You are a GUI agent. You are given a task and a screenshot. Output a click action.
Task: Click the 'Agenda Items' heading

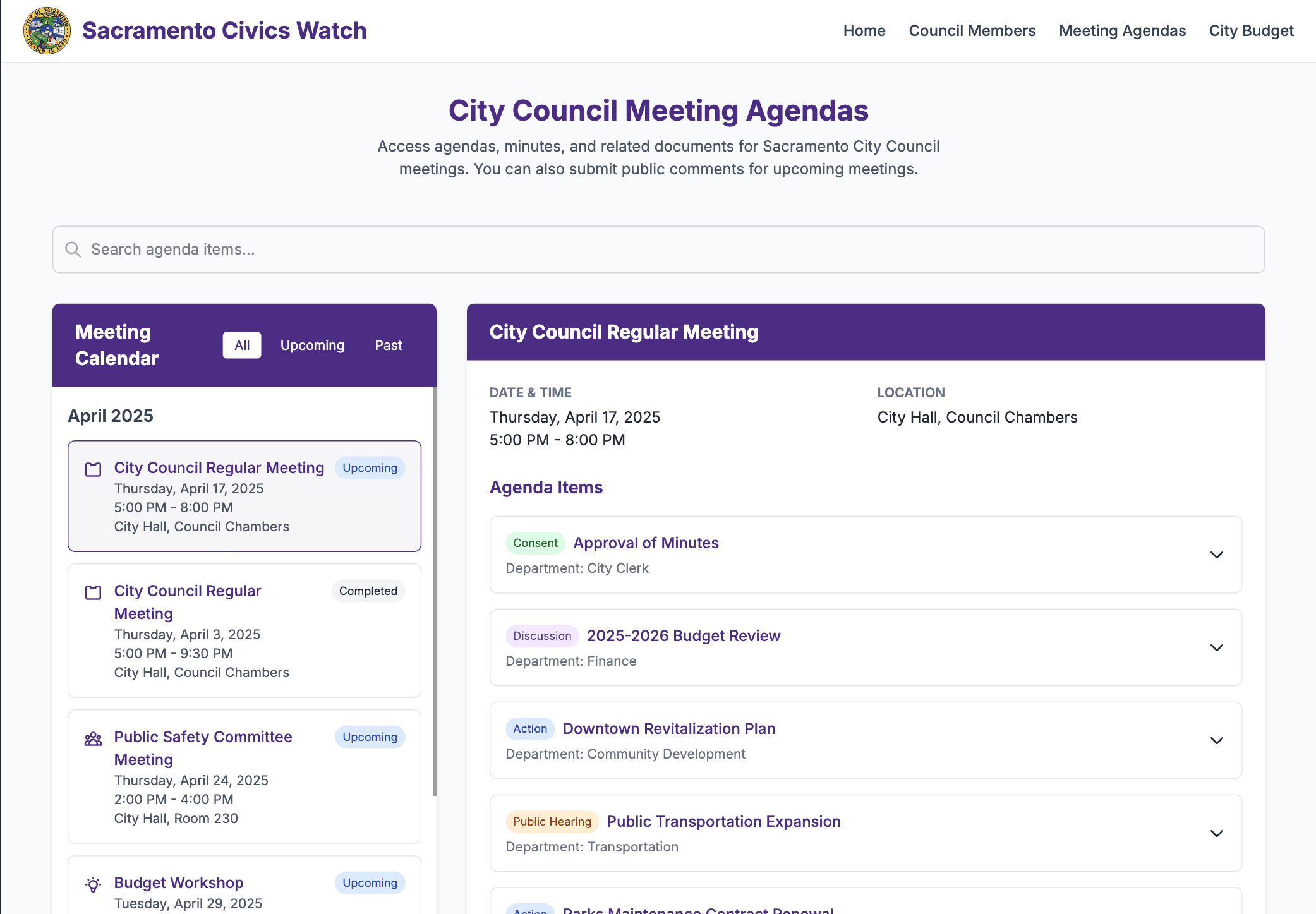click(x=546, y=487)
